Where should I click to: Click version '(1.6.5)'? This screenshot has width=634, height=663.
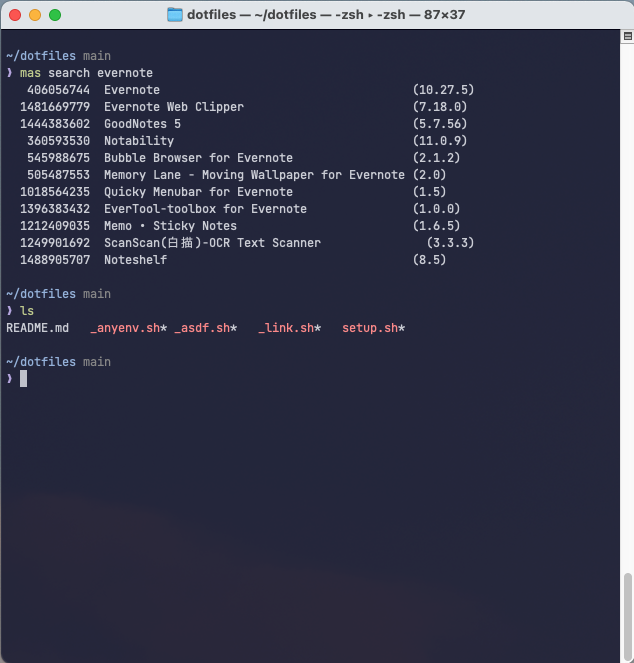[436, 226]
